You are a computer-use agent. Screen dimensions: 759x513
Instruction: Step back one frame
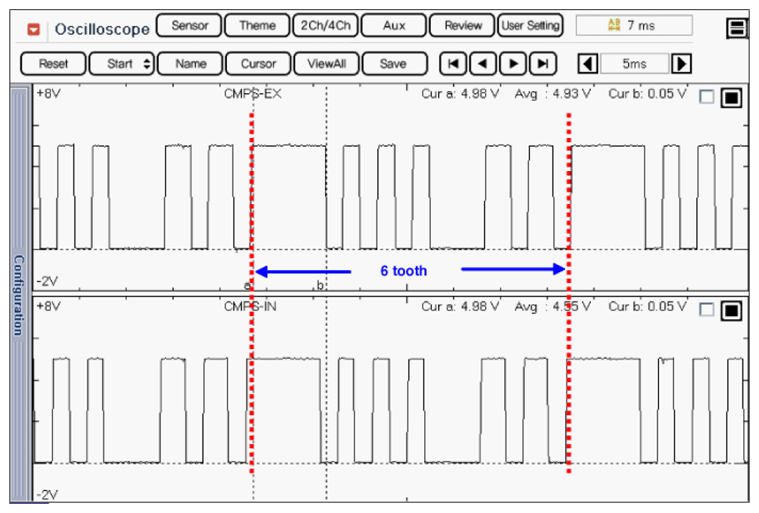[483, 64]
